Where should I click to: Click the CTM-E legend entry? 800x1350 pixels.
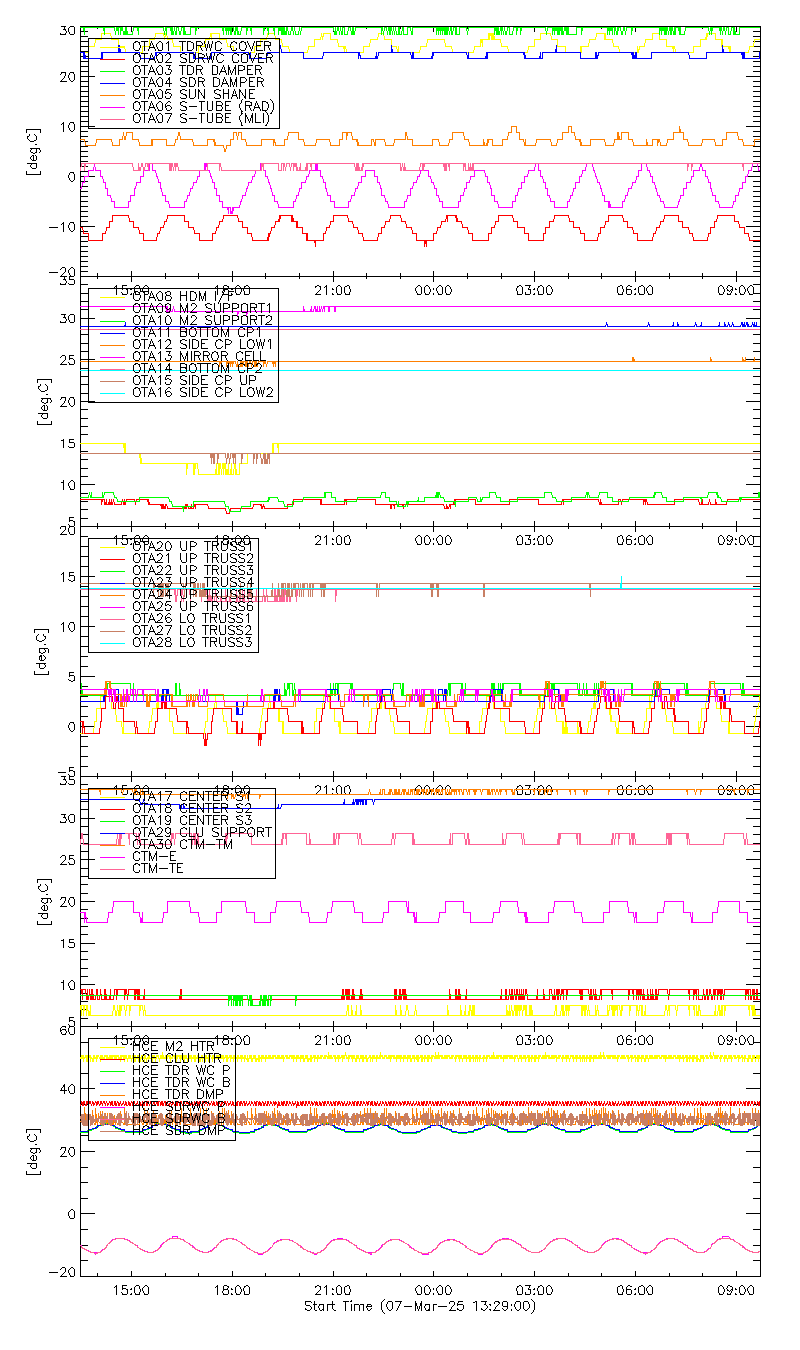154,856
